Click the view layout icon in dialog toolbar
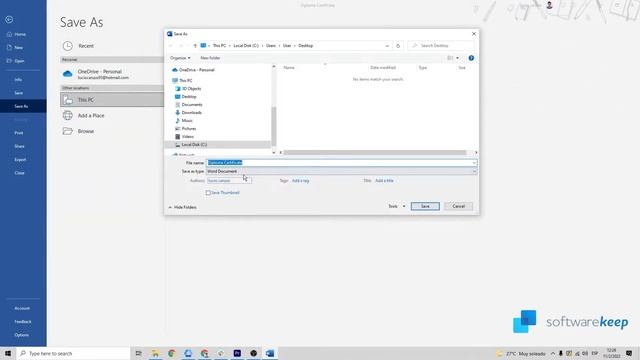The width and height of the screenshot is (640, 360). click(x=450, y=58)
